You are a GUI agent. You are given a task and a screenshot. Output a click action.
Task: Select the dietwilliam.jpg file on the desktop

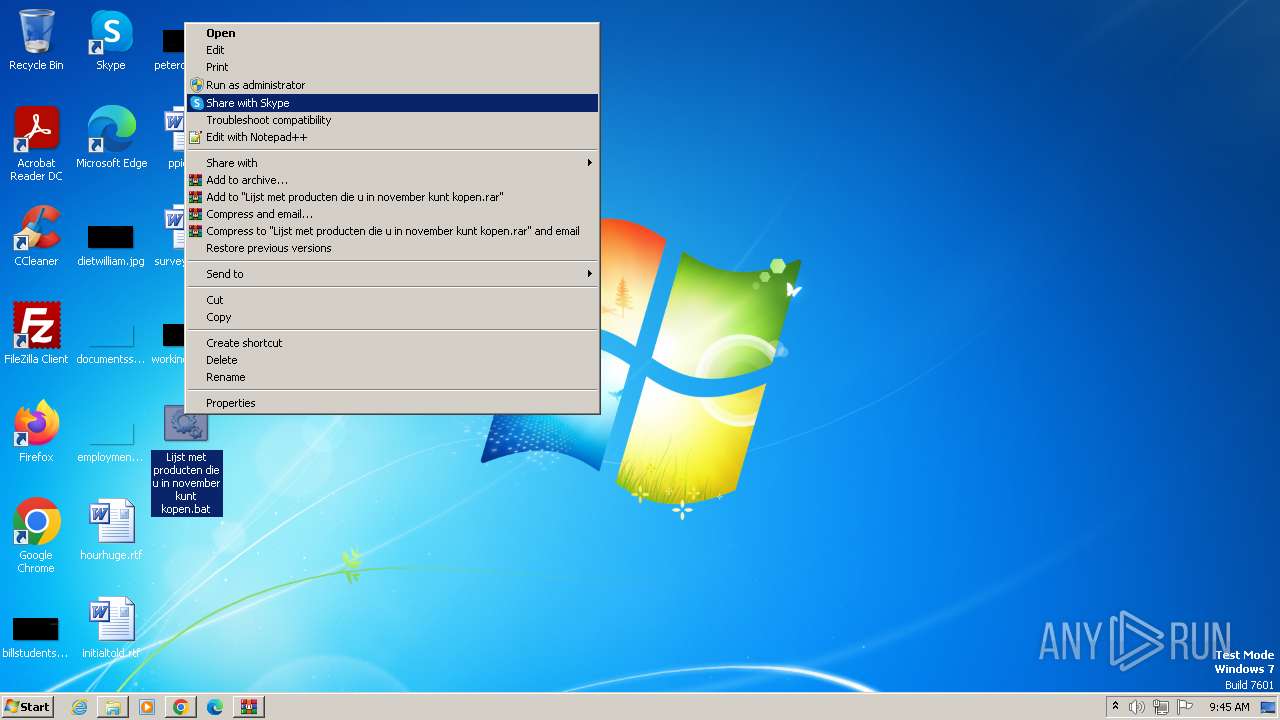click(x=111, y=245)
